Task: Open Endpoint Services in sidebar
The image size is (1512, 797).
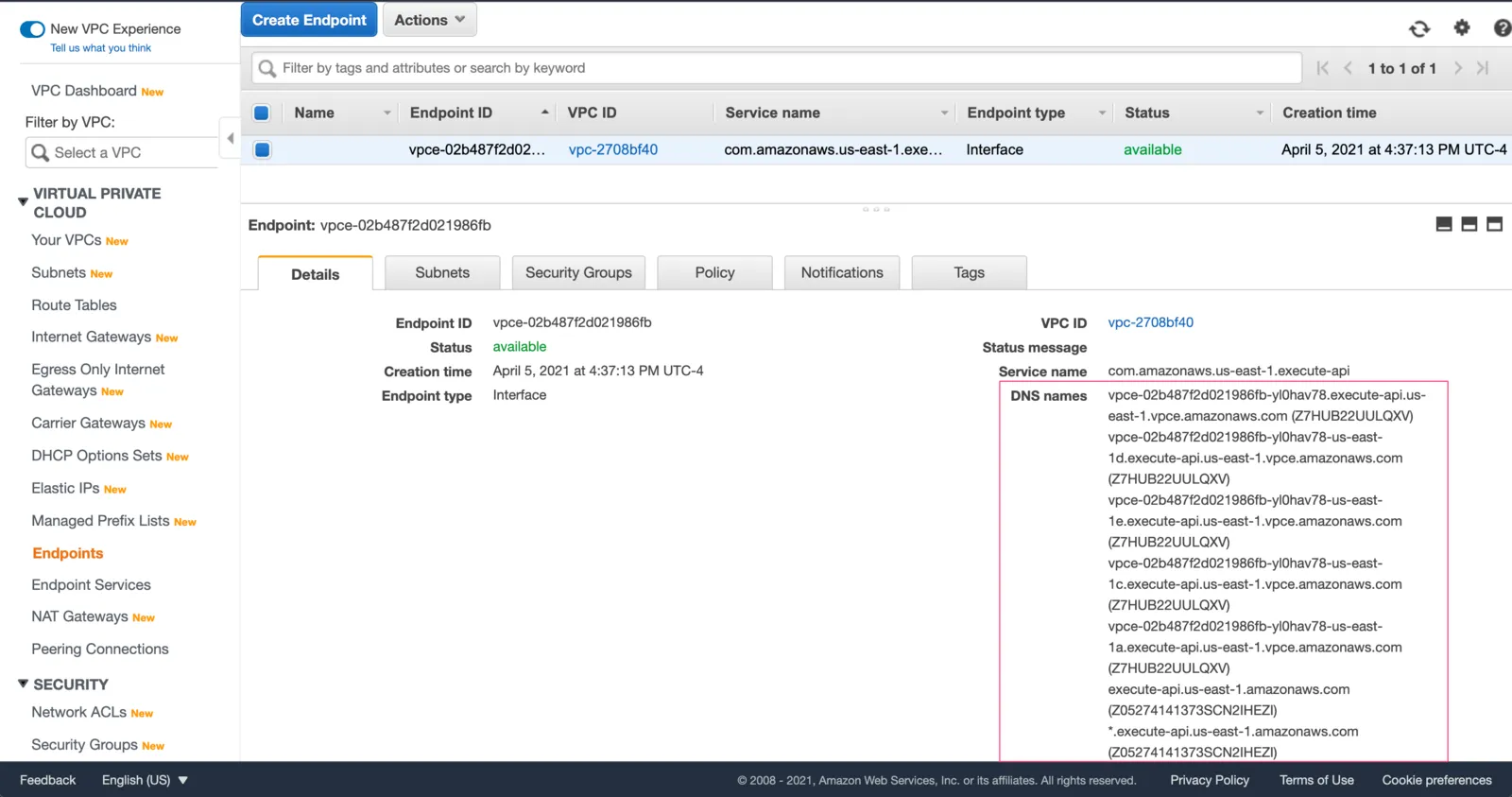Action: [x=91, y=585]
